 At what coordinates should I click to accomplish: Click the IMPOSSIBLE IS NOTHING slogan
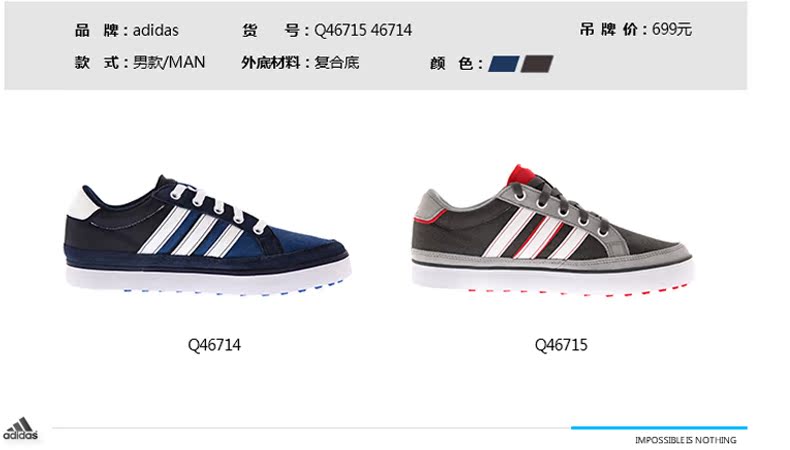(x=685, y=440)
